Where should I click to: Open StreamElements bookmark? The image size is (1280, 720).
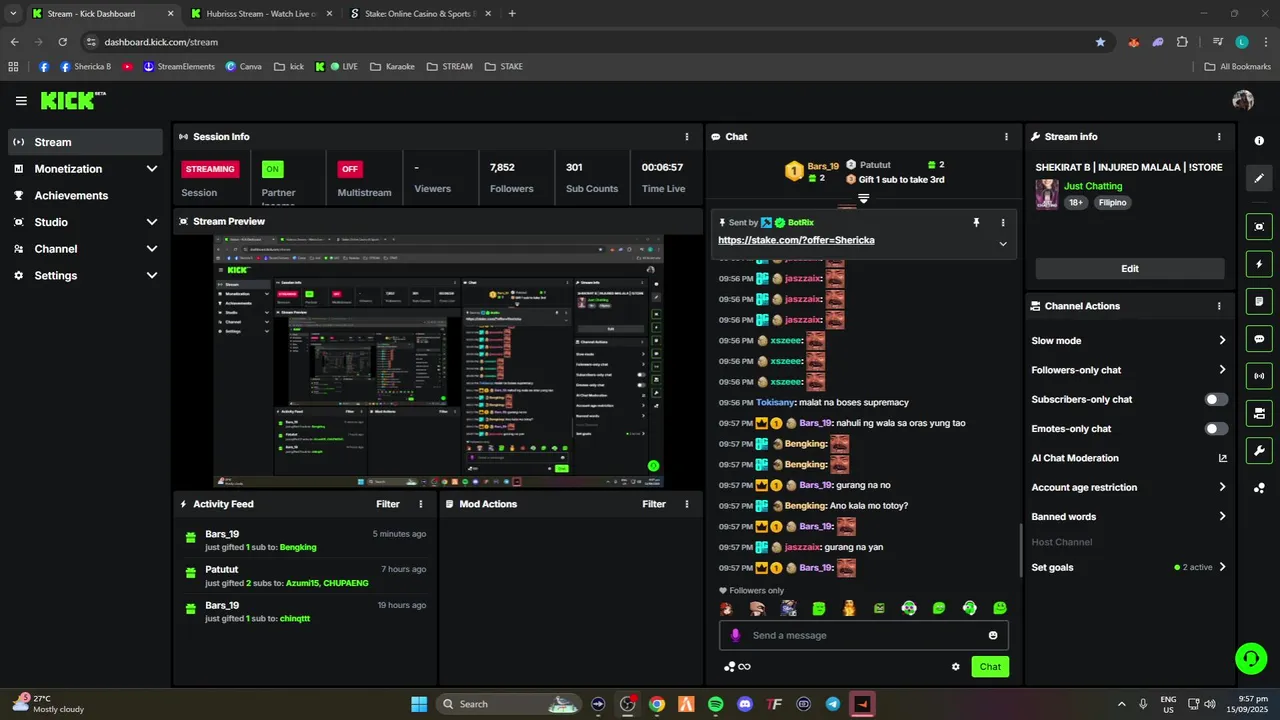pyautogui.click(x=179, y=67)
